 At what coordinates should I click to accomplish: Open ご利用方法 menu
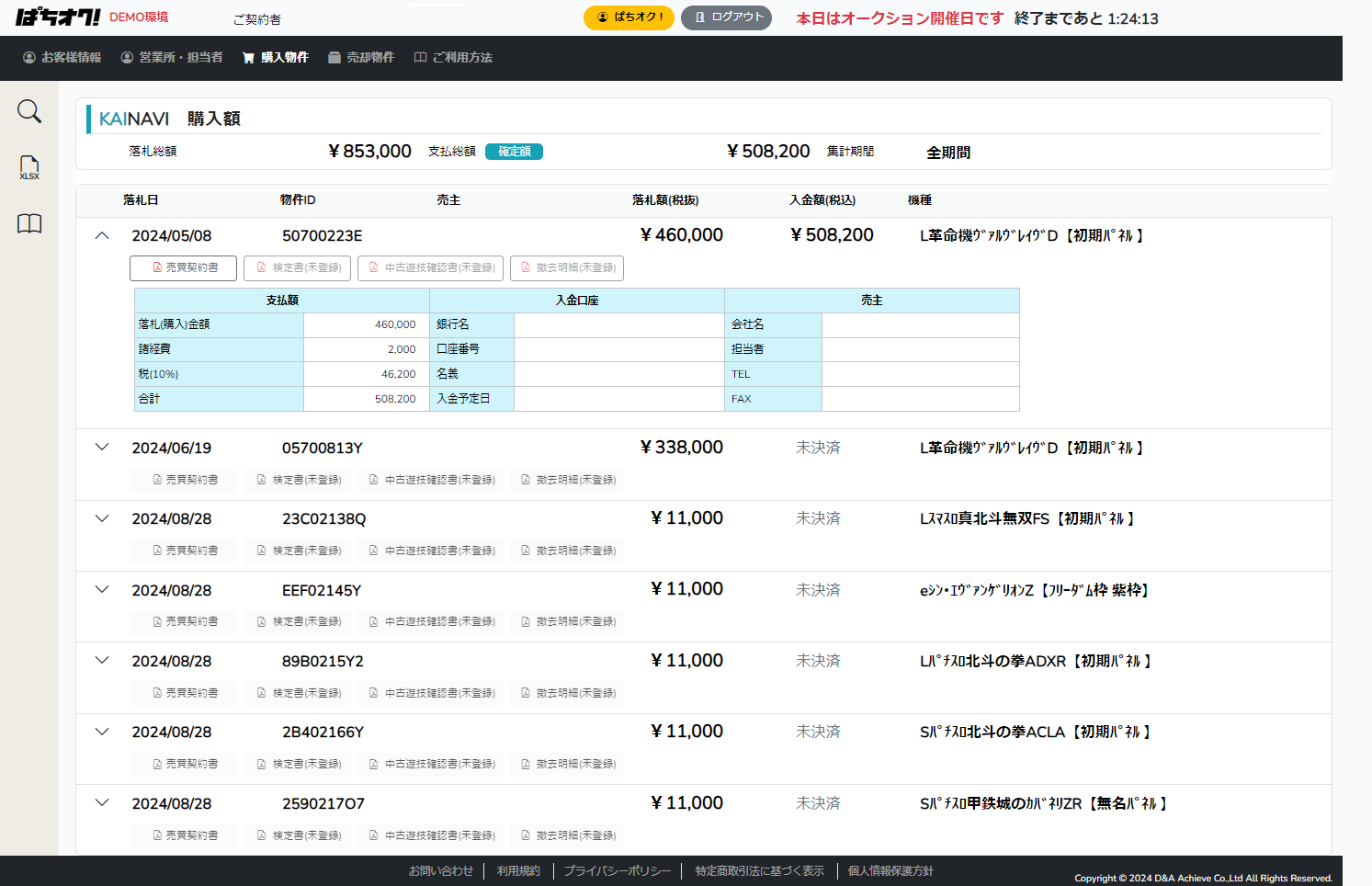pos(453,57)
